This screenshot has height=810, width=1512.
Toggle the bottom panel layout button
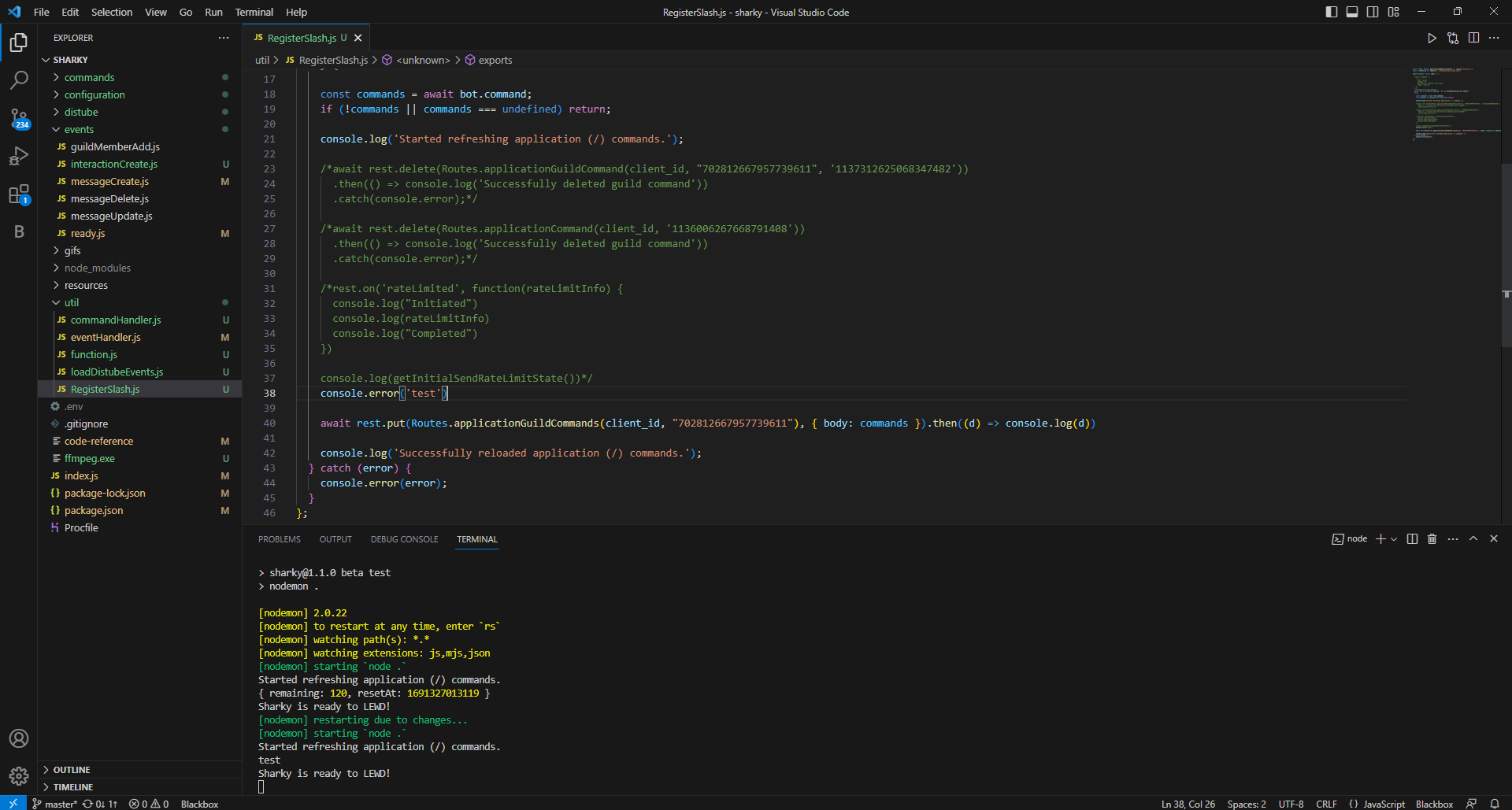point(1352,12)
